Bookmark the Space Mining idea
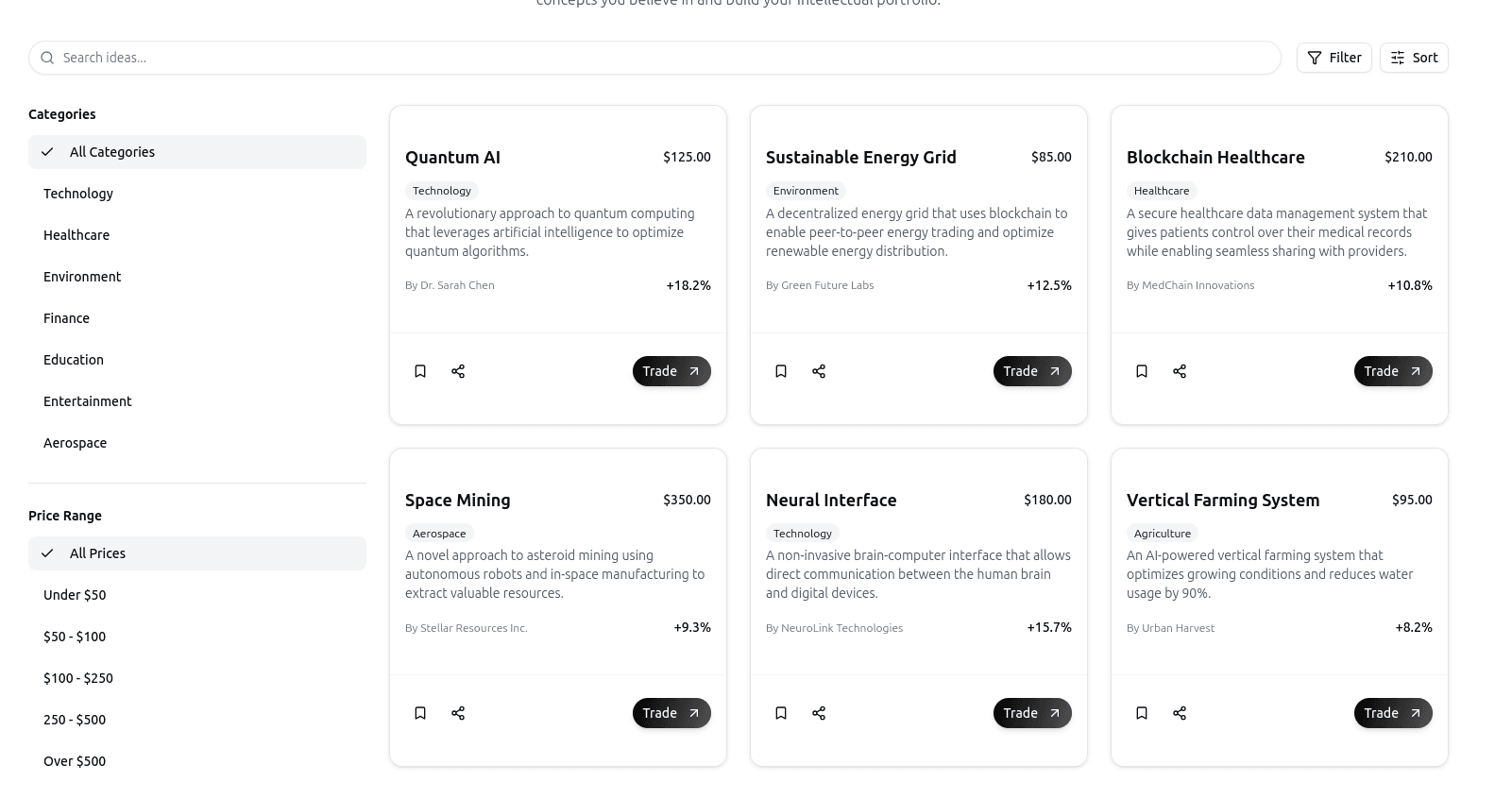 420,713
